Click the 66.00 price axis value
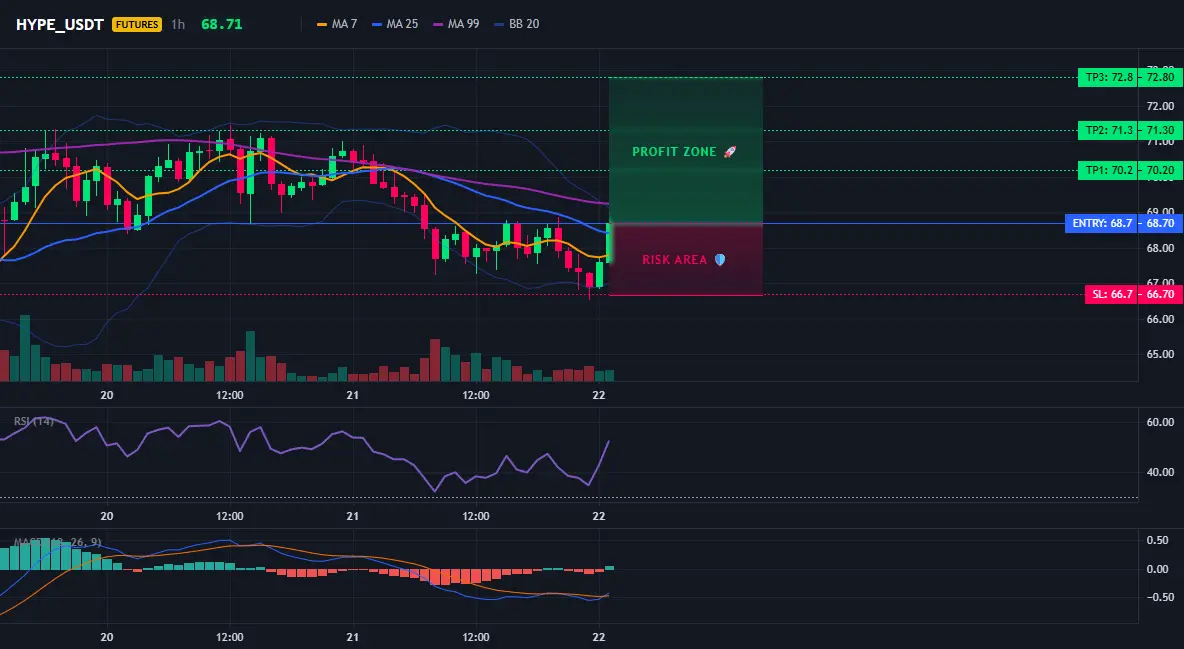This screenshot has height=649, width=1184. point(1160,319)
